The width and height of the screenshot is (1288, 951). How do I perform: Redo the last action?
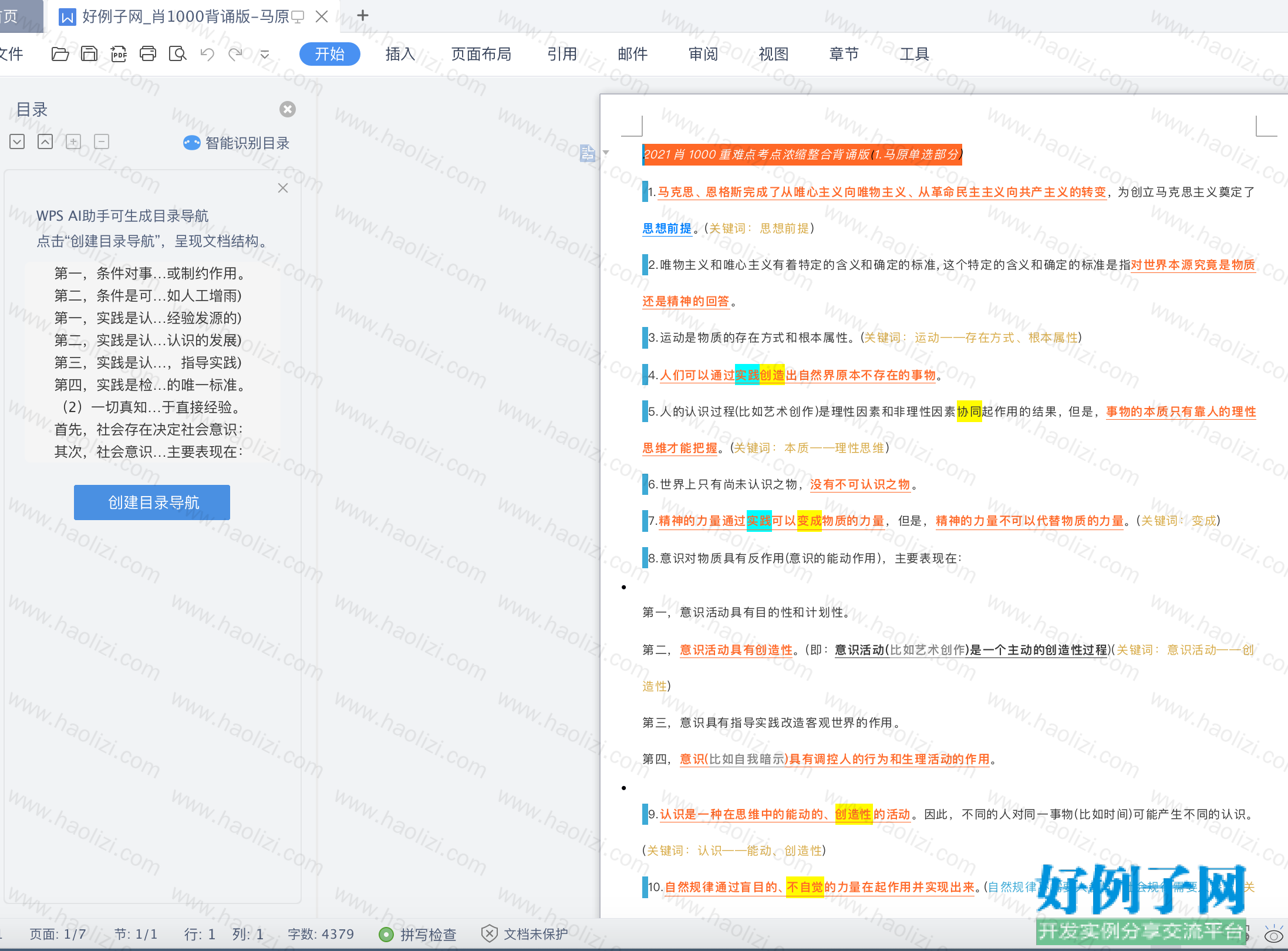[235, 54]
